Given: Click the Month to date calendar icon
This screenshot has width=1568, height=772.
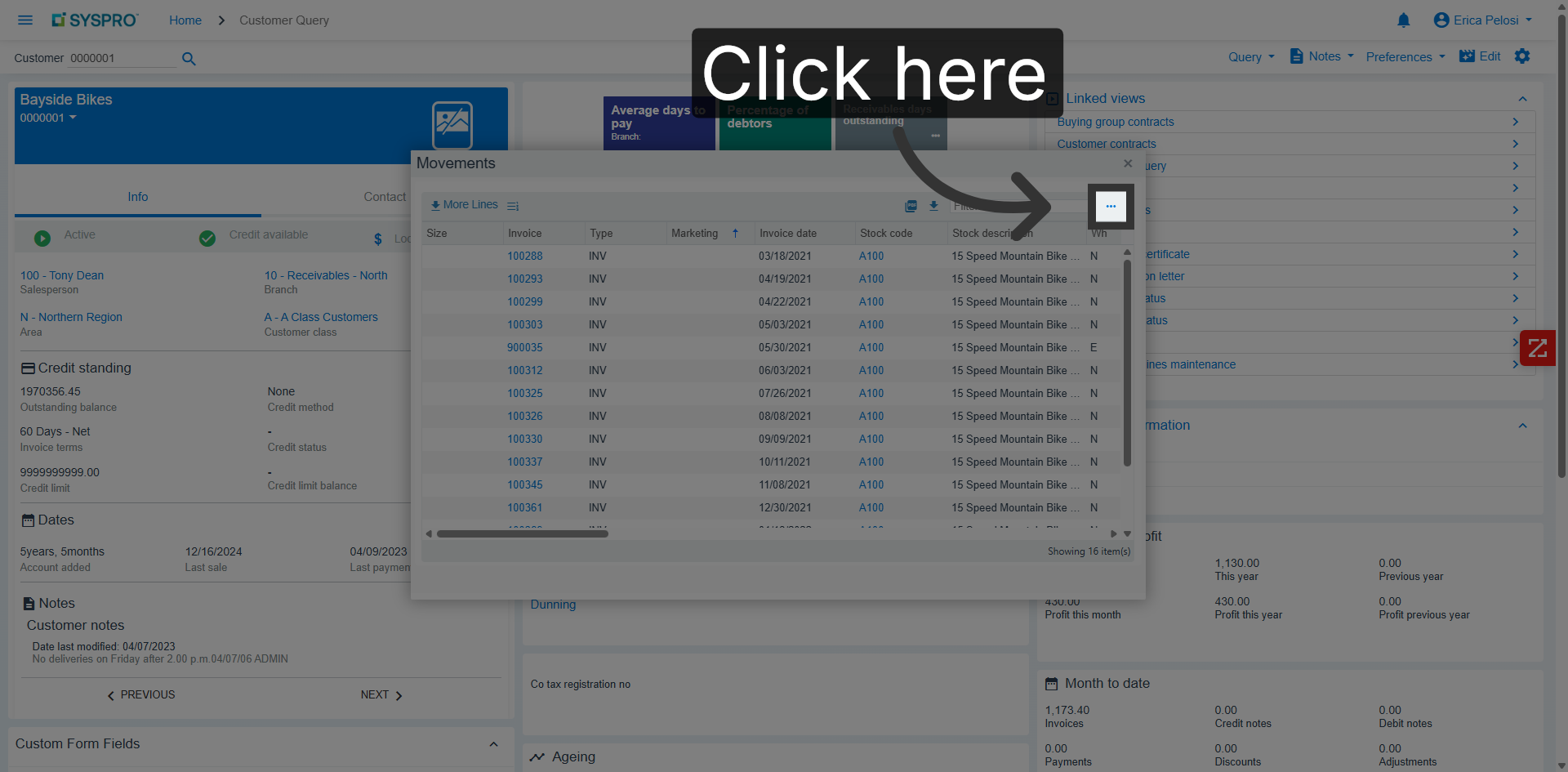Looking at the screenshot, I should (1052, 684).
